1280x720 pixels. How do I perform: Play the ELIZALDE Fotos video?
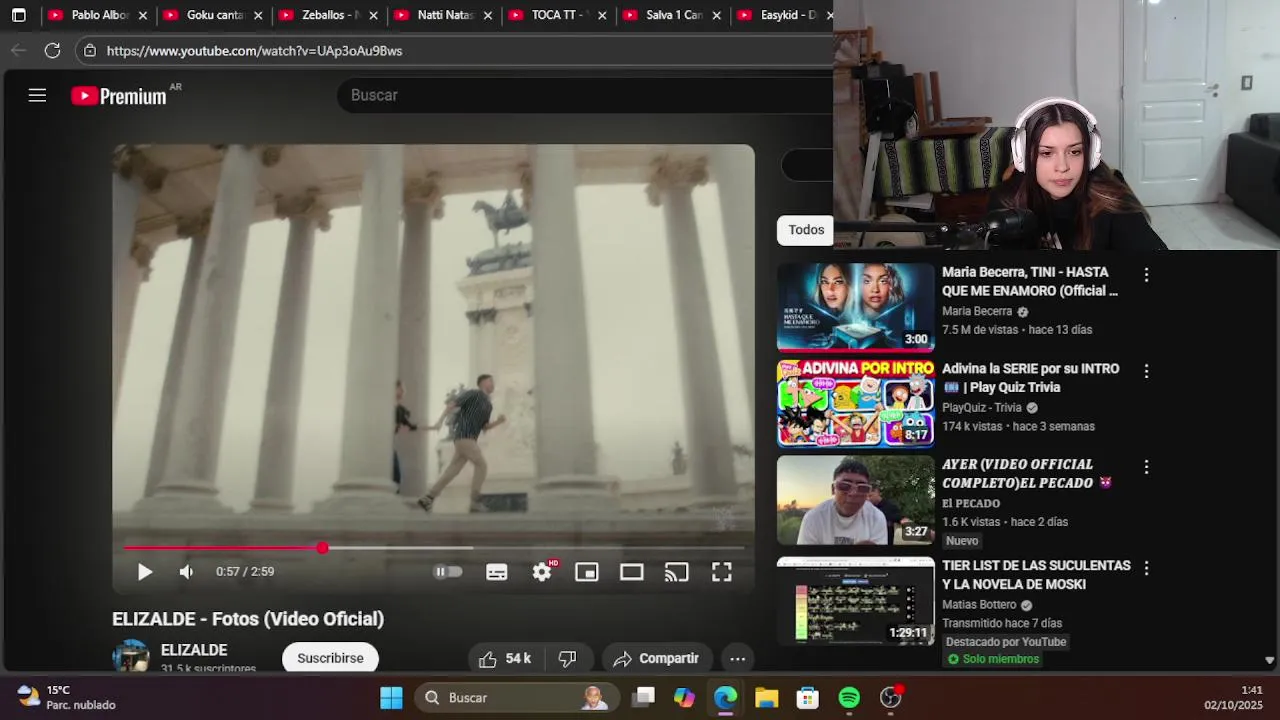(x=145, y=572)
